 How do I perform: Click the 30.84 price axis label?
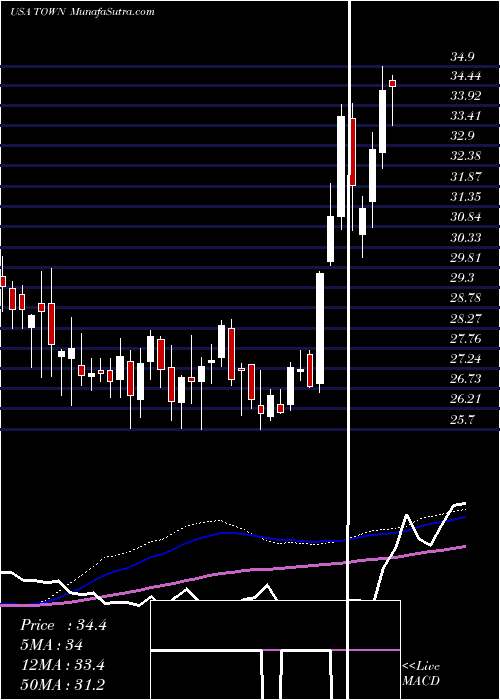pyautogui.click(x=466, y=218)
